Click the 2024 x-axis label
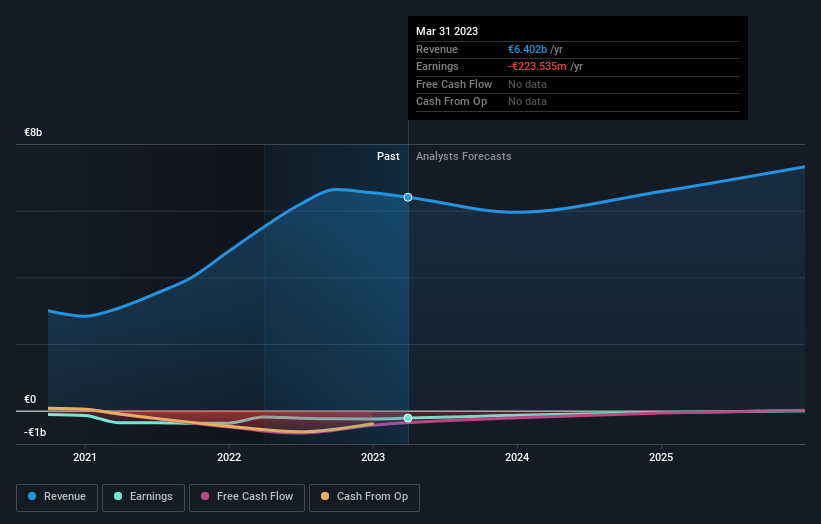 click(517, 458)
